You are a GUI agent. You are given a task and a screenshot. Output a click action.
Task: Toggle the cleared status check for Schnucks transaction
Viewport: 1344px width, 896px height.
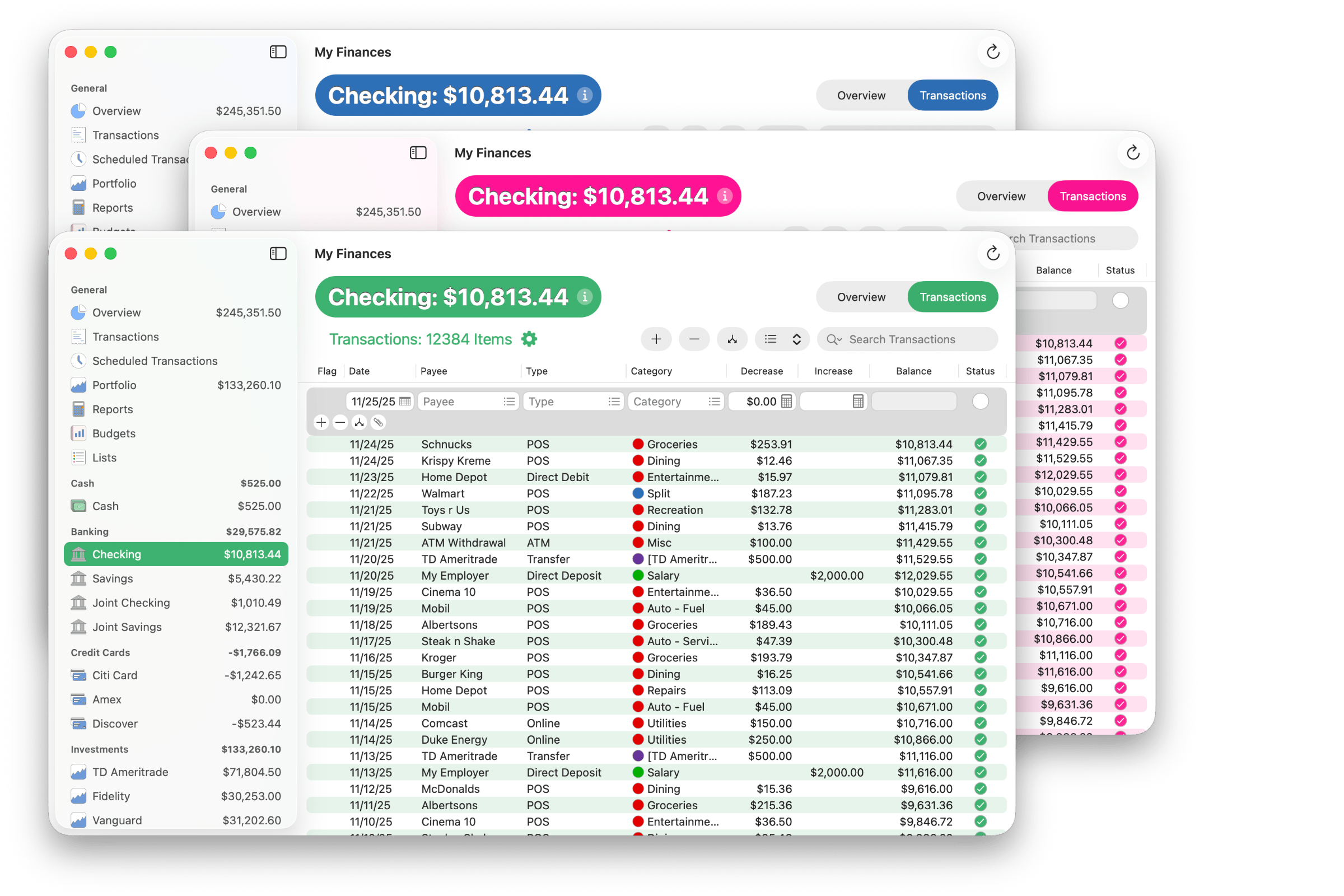pyautogui.click(x=980, y=444)
